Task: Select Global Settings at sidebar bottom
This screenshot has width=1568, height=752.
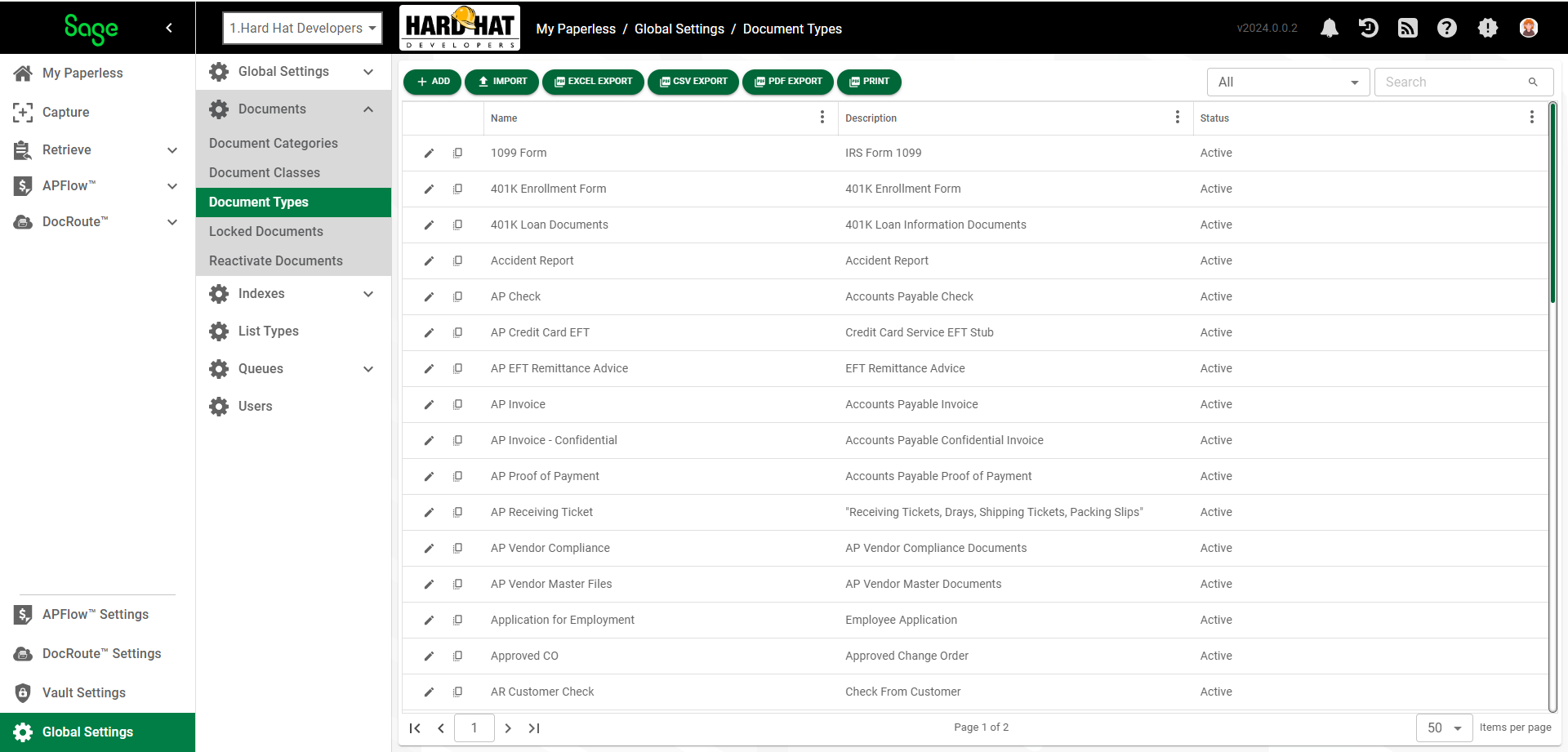Action: 97,732
